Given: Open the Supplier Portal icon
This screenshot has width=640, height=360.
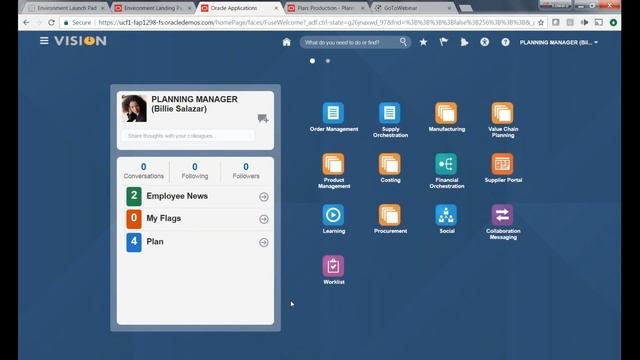Looking at the screenshot, I should click(502, 164).
